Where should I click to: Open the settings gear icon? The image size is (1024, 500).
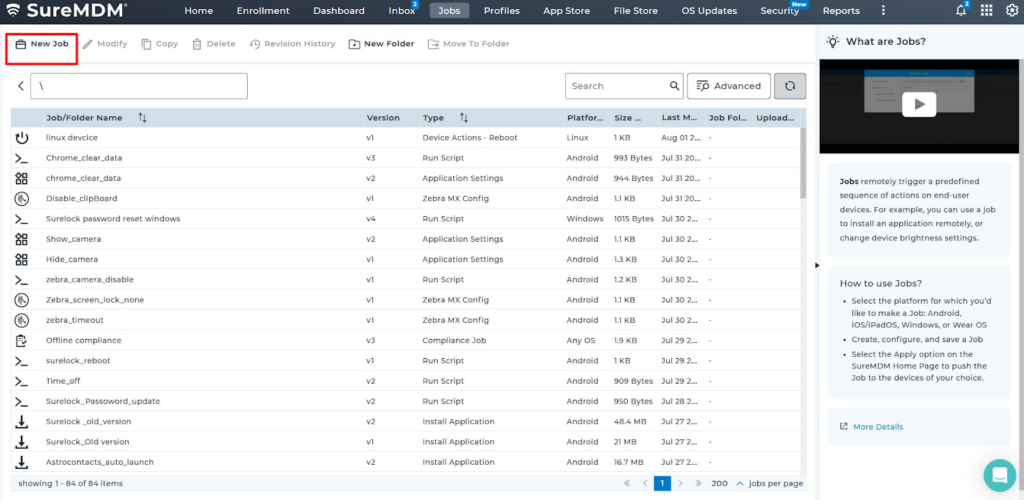[x=1011, y=11]
